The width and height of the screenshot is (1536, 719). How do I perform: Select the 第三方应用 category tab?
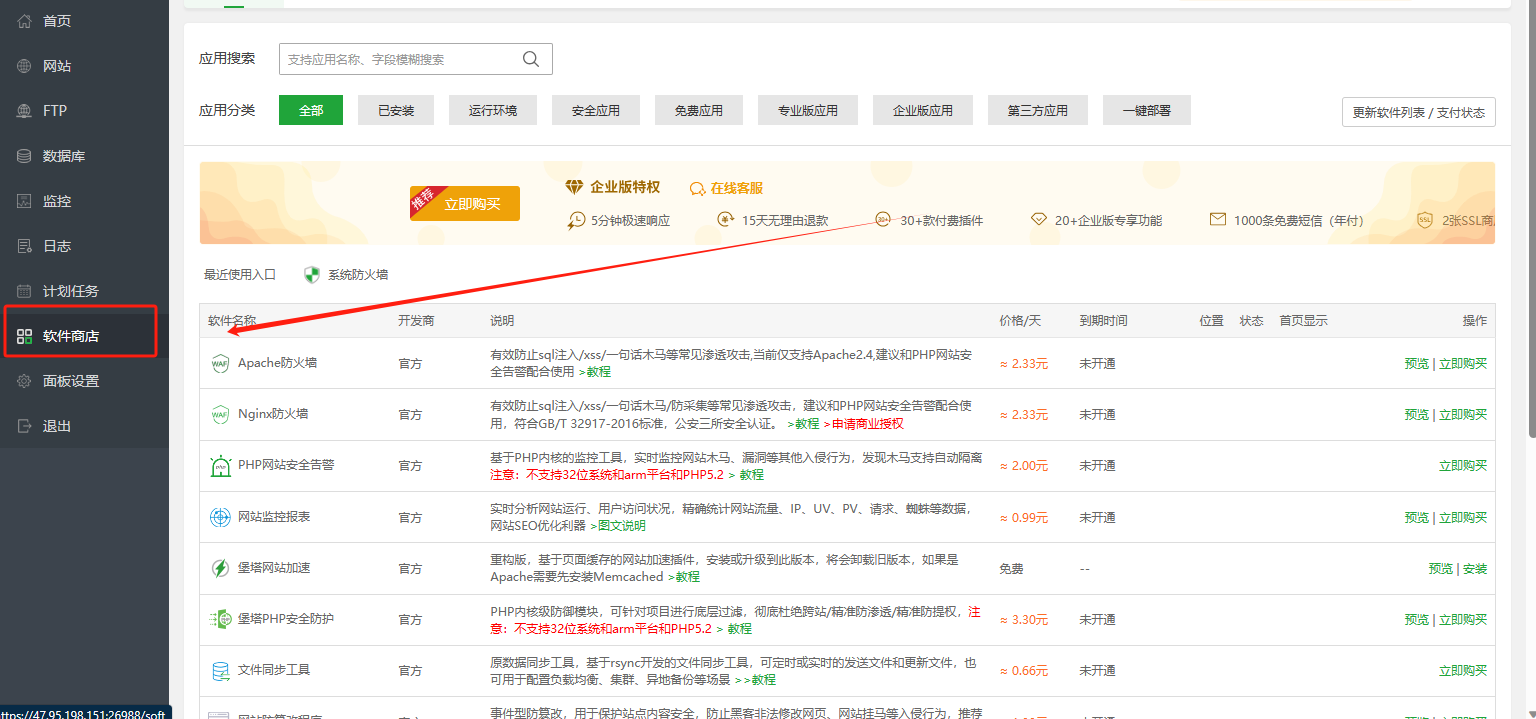click(1038, 110)
